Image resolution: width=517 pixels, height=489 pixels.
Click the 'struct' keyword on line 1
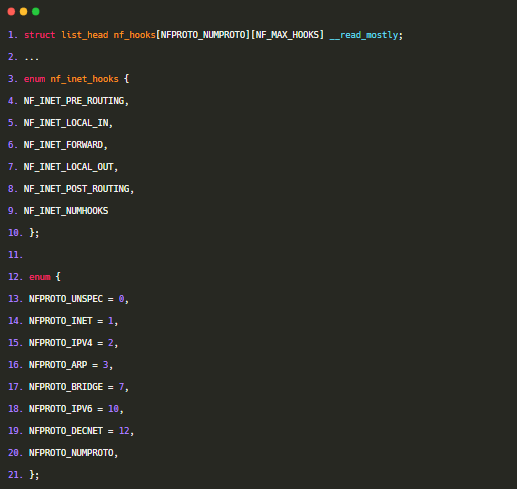click(40, 35)
